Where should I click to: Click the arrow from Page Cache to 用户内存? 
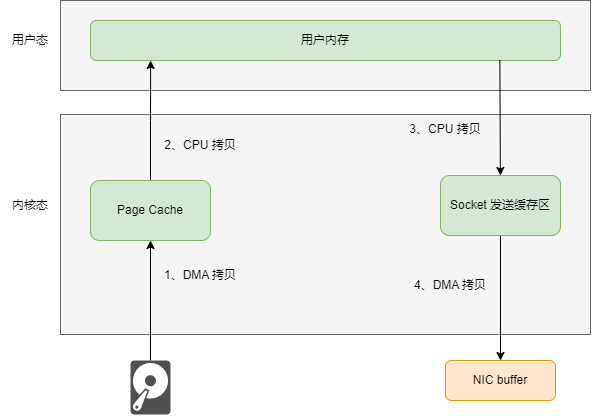click(150, 121)
